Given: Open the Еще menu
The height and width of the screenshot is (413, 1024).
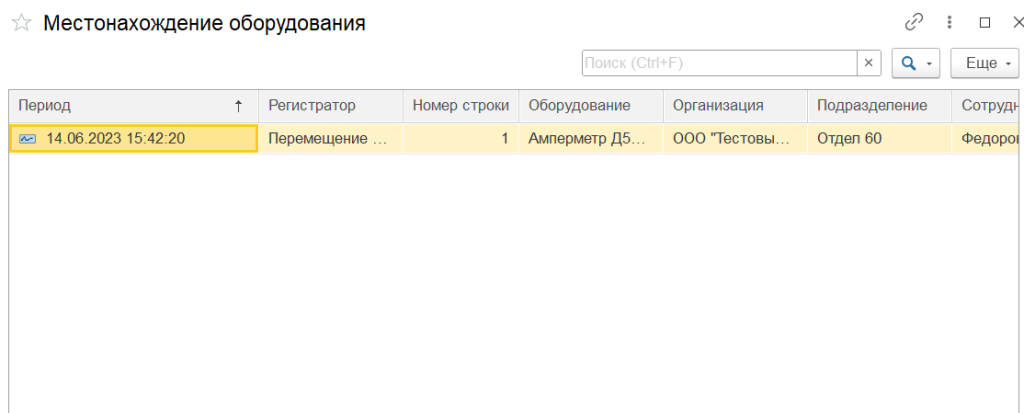Looking at the screenshot, I should pos(985,63).
